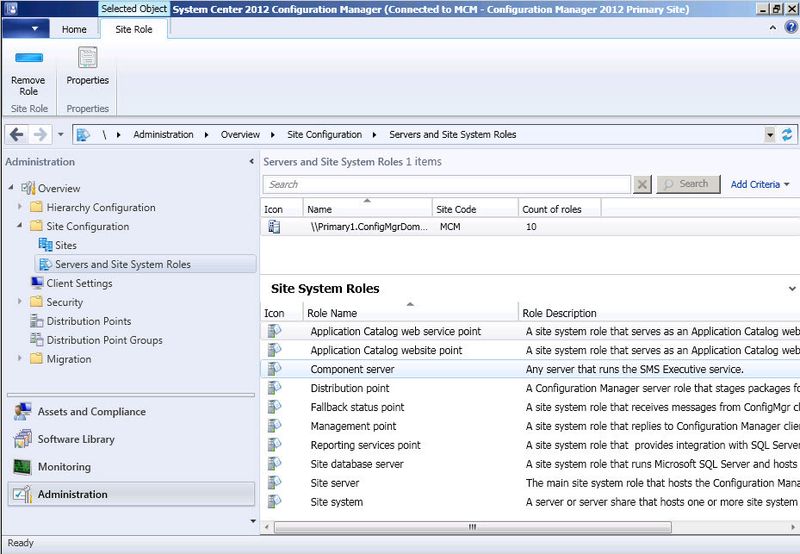Open help via question mark icon
Screen dimensions: 800x554
(x=790, y=28)
